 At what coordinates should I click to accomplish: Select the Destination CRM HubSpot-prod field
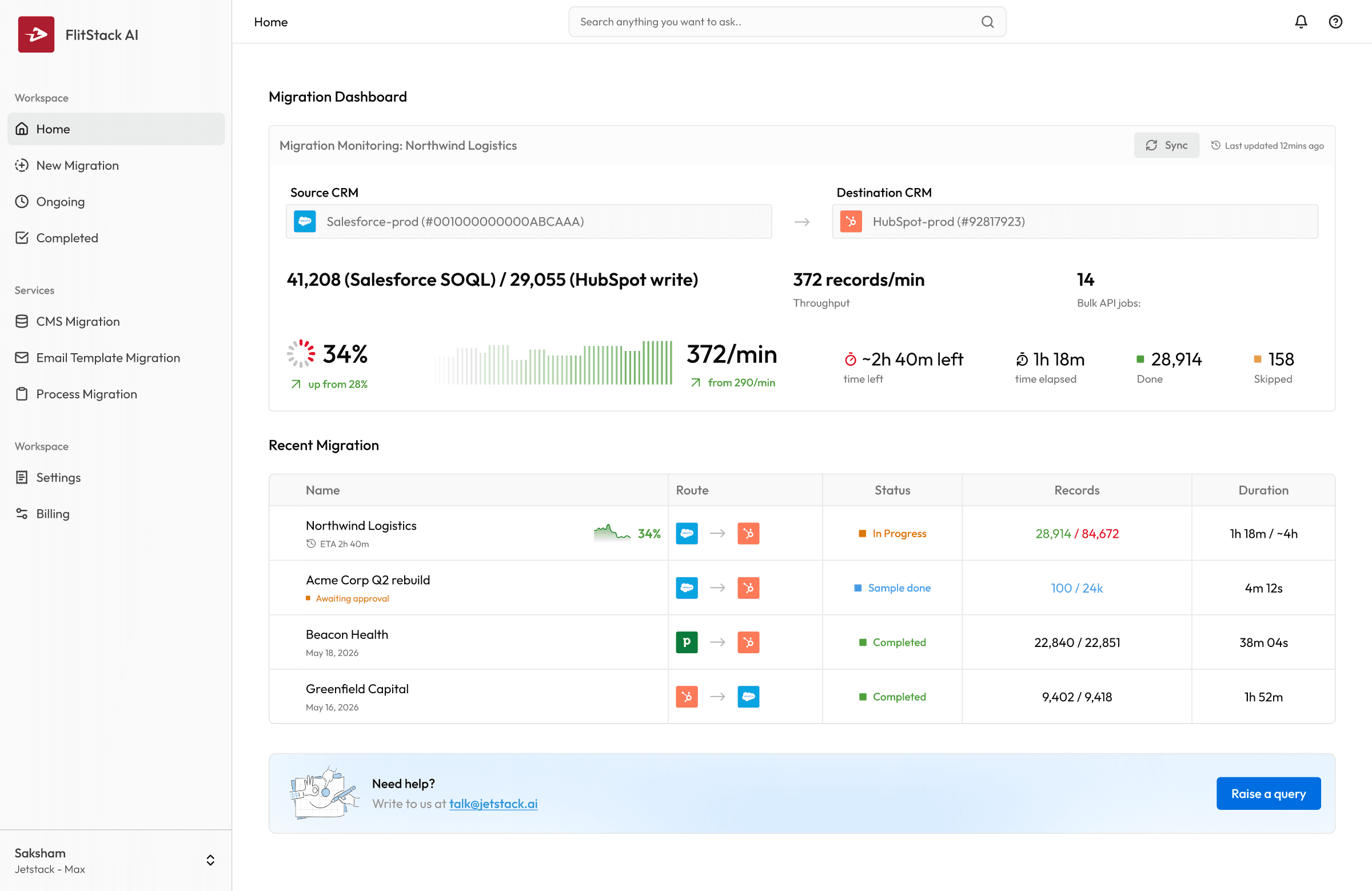click(1075, 222)
